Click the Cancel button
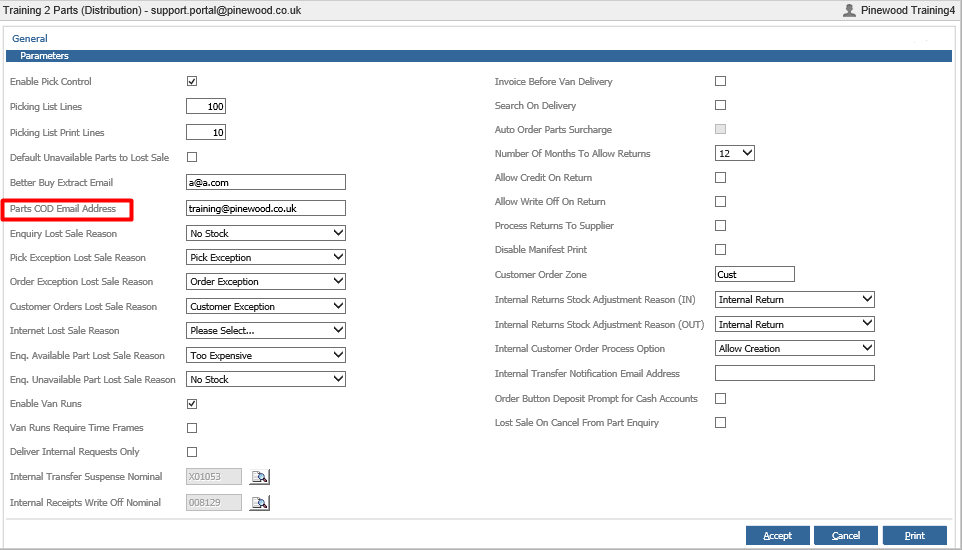The height and width of the screenshot is (550, 962). (845, 536)
